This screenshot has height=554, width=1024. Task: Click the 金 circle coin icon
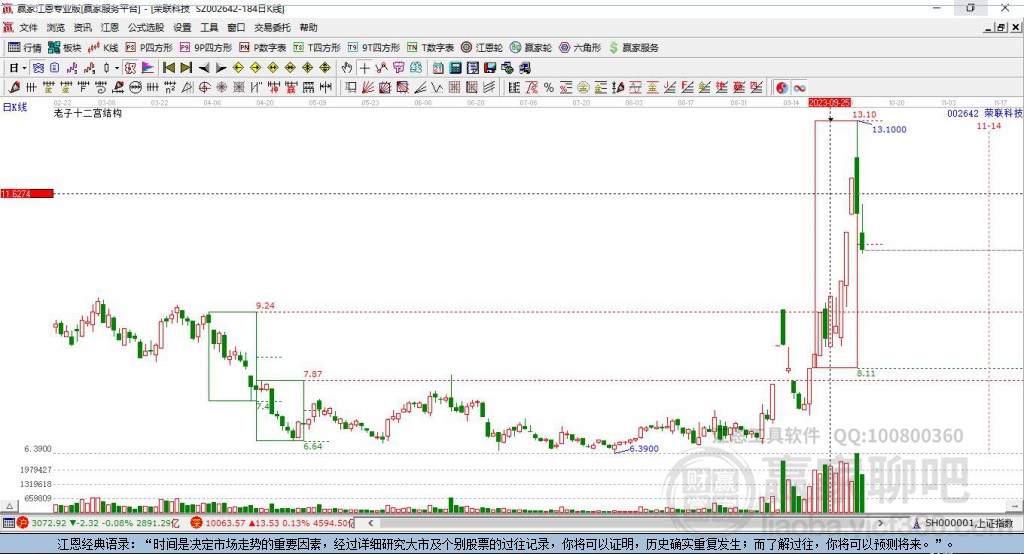(583, 88)
